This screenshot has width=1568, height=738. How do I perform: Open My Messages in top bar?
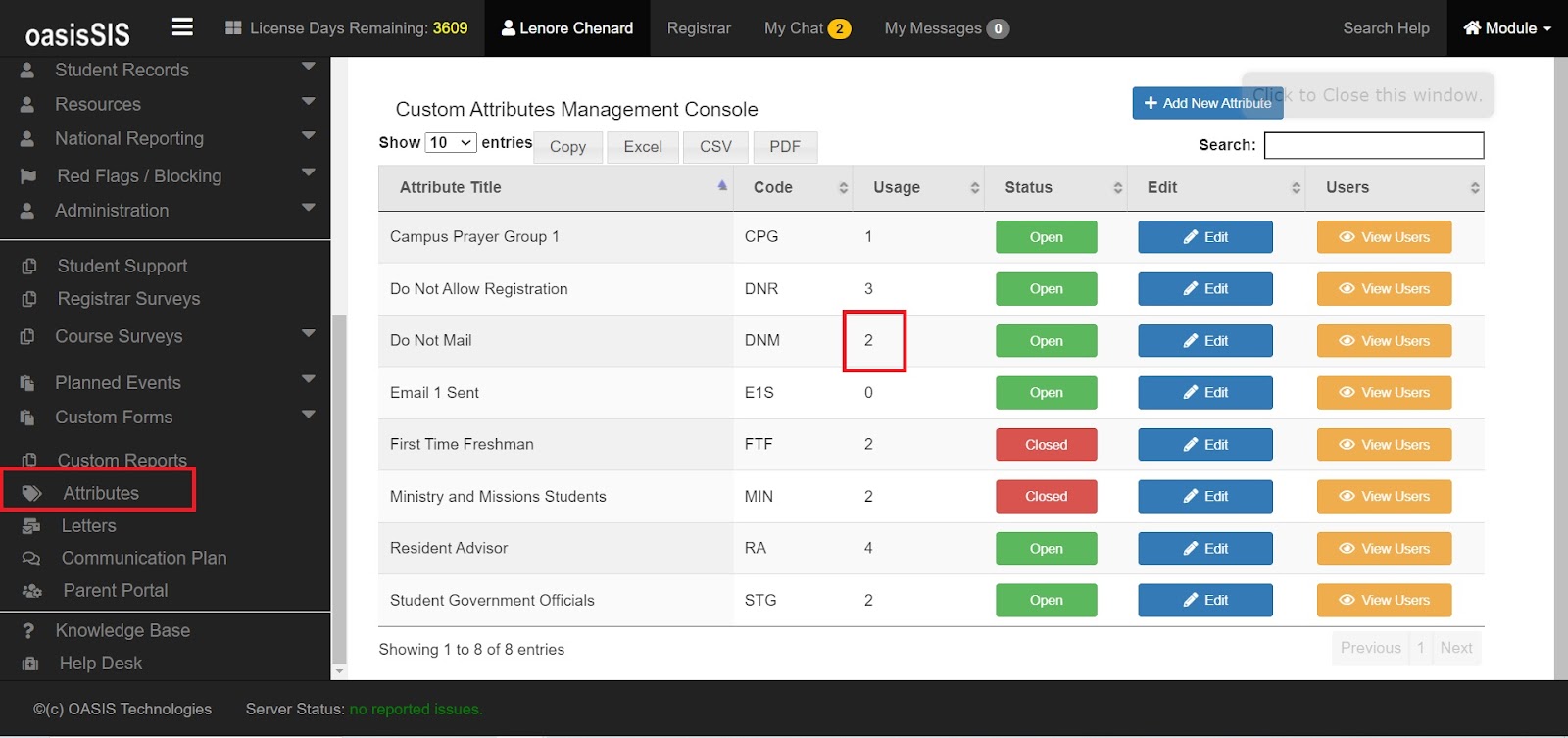pyautogui.click(x=947, y=28)
